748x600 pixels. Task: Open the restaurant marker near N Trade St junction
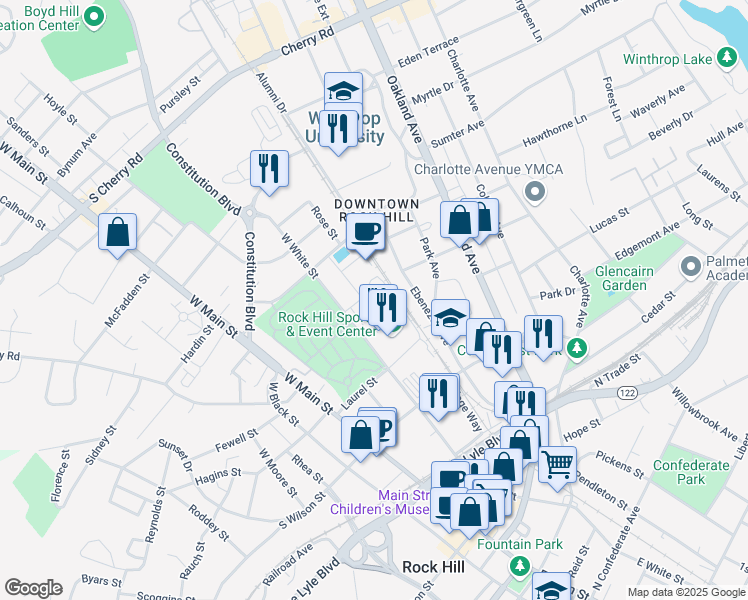click(526, 403)
